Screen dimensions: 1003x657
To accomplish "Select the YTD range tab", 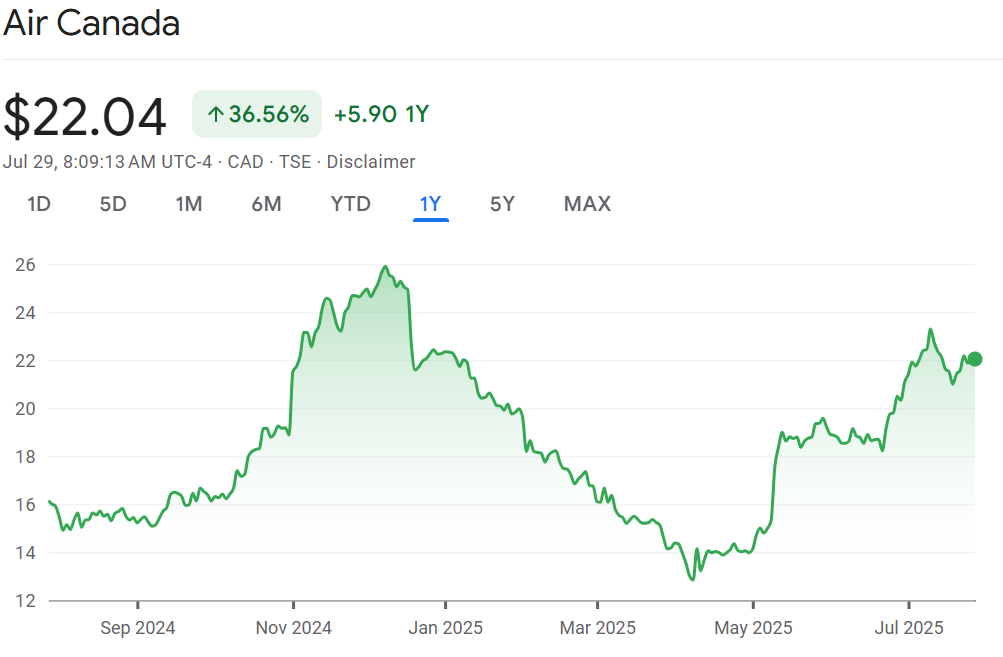I will [x=351, y=204].
